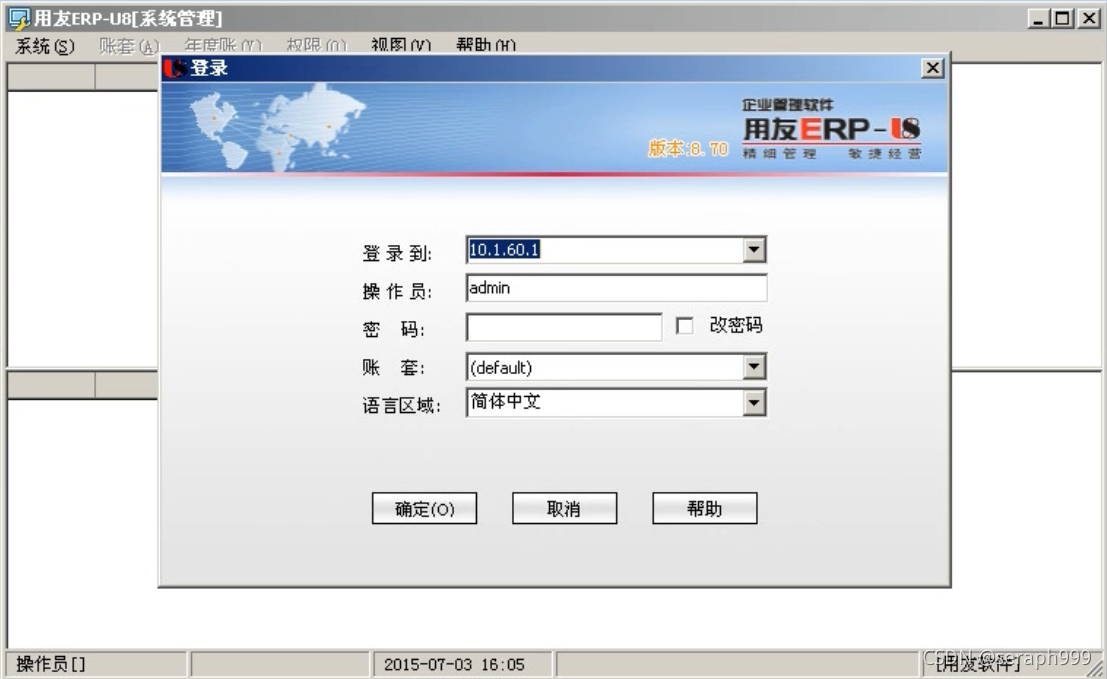This screenshot has height=679, width=1107.
Task: Close the 登录 dialog with X
Action: 933,68
